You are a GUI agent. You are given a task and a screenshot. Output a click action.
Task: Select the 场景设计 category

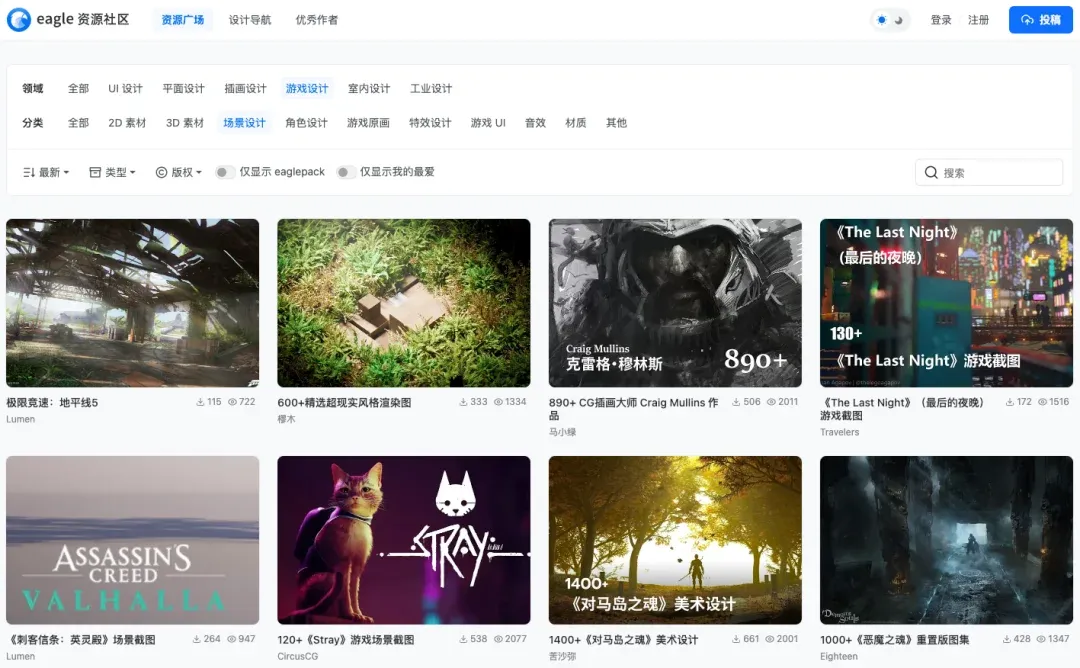(x=245, y=123)
